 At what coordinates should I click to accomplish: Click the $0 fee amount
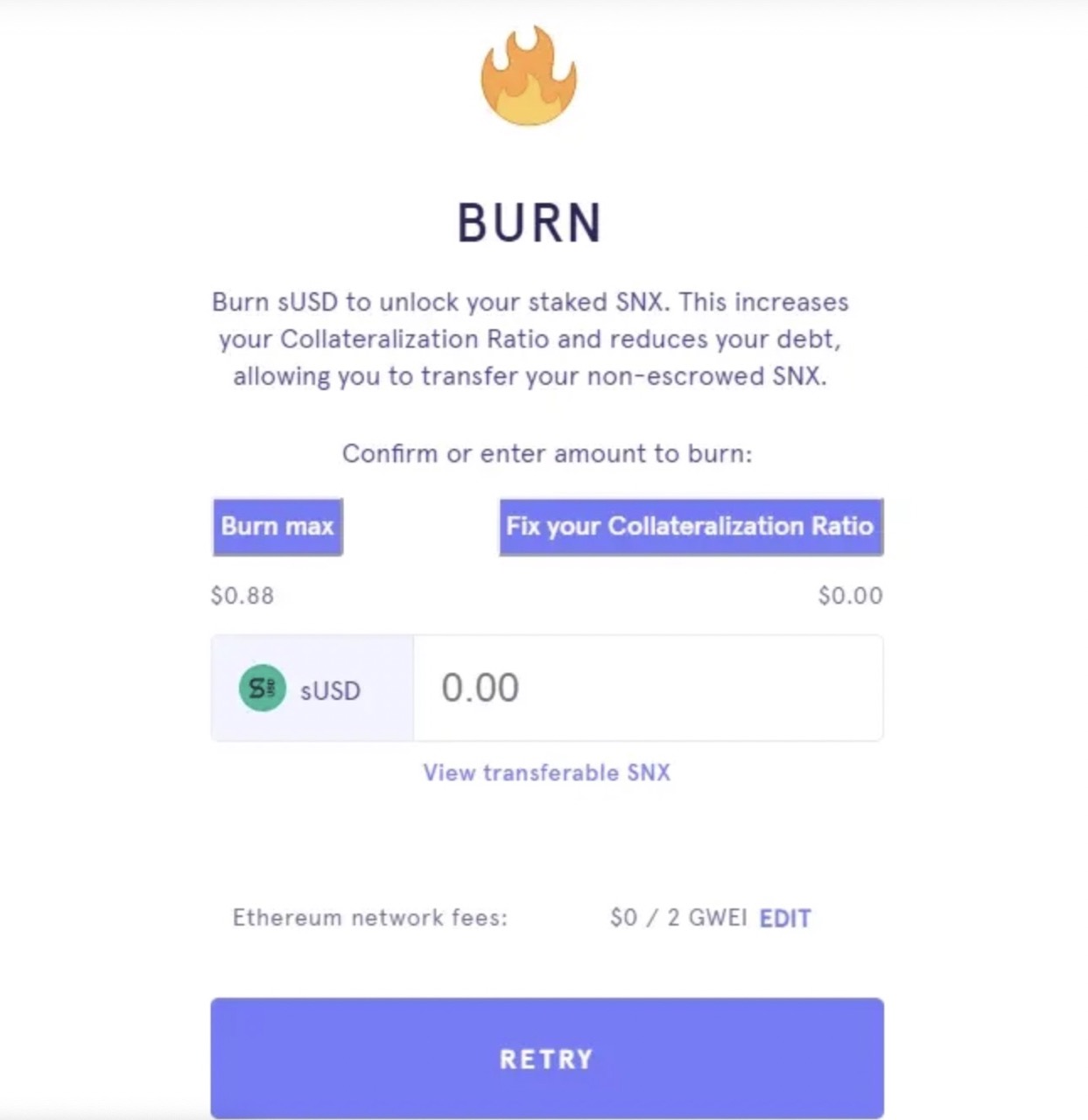621,918
